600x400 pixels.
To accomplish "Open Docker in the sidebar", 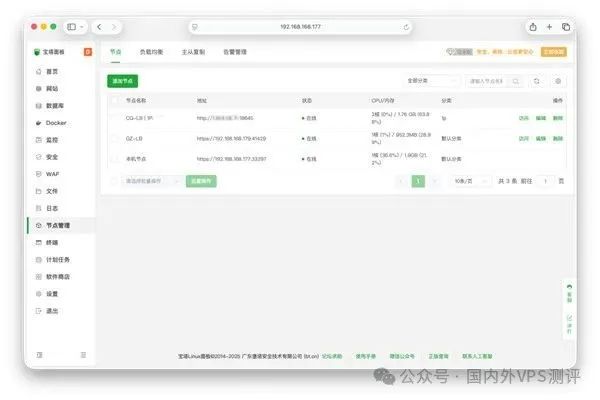I will [x=56, y=123].
